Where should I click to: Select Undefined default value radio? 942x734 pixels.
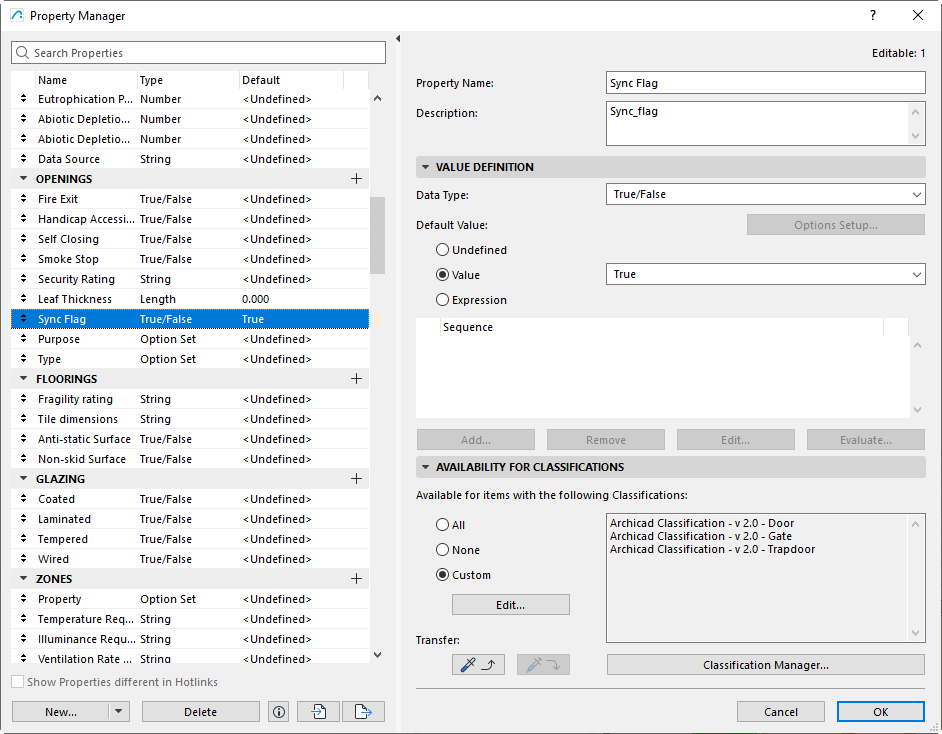[442, 250]
